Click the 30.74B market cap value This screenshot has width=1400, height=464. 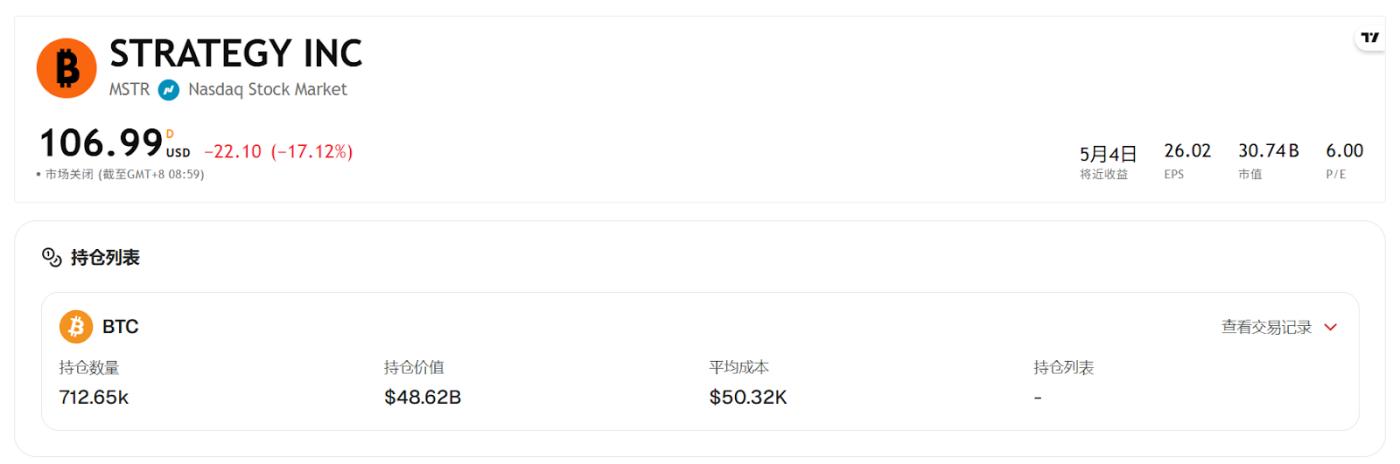[x=1268, y=151]
